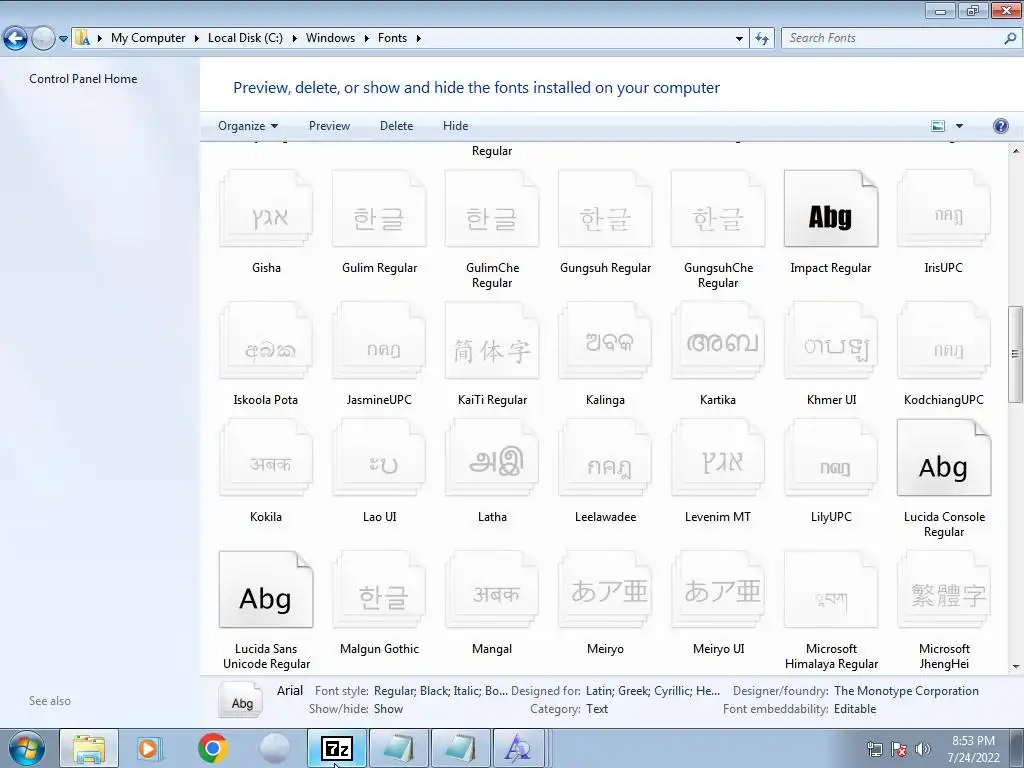Refresh the Fonts folder view
The height and width of the screenshot is (768, 1024).
coord(761,39)
